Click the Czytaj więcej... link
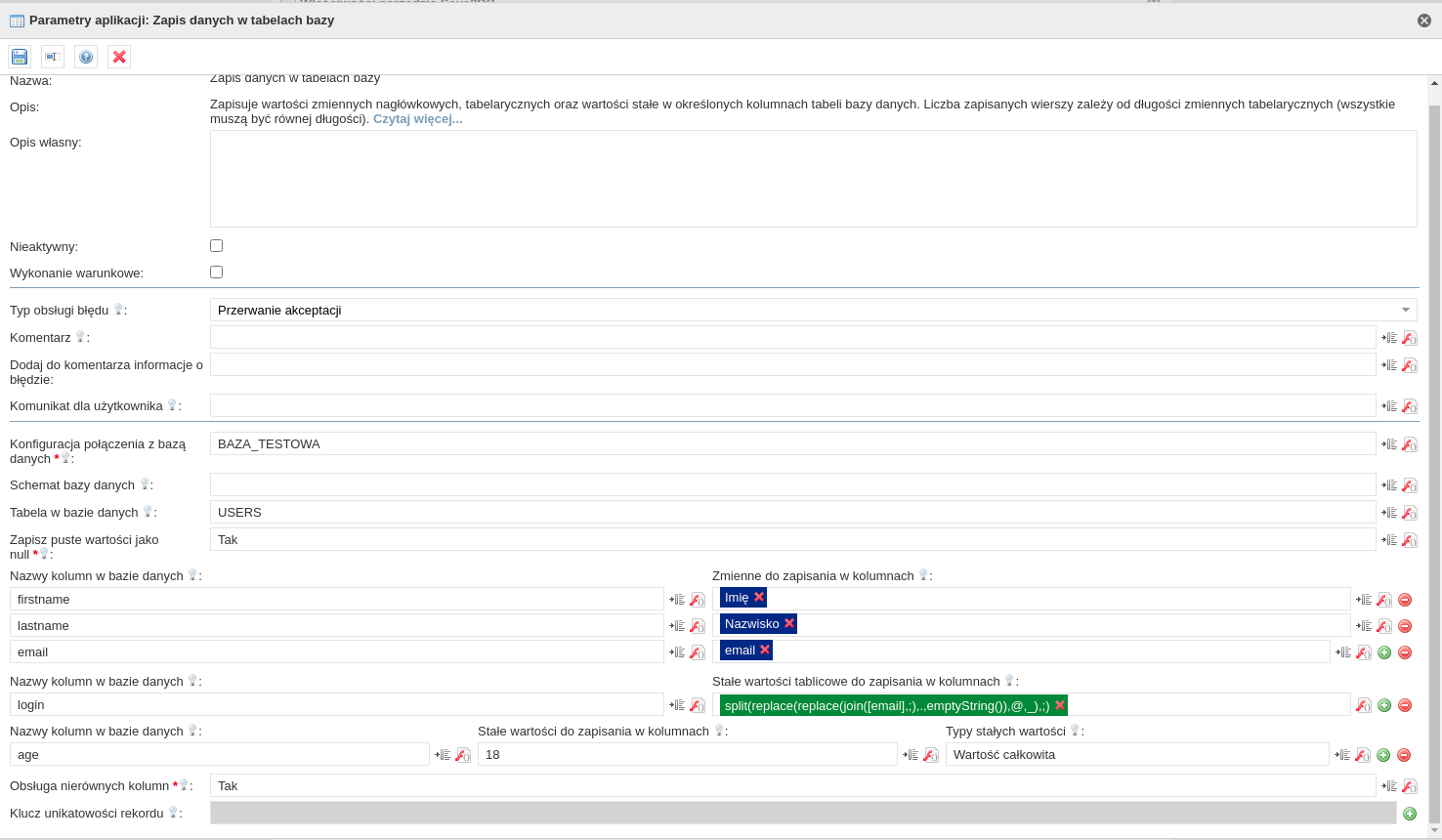The width and height of the screenshot is (1442, 840). [x=417, y=119]
